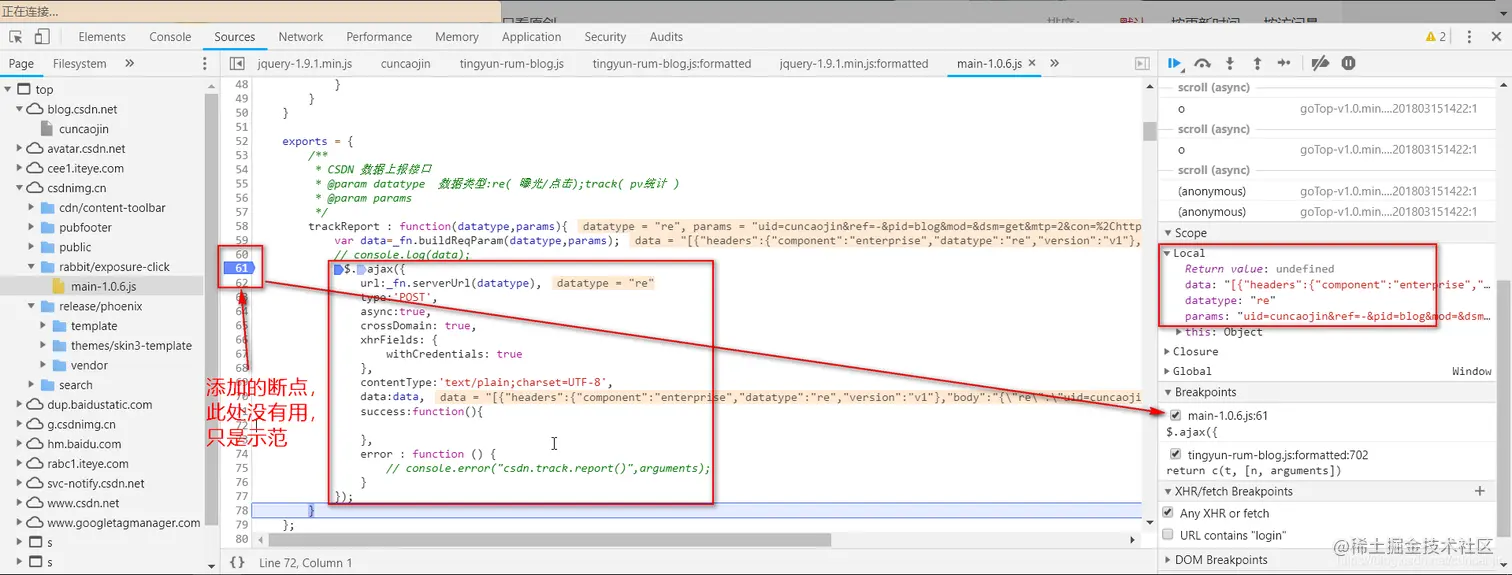Open the Audits panel

666,37
